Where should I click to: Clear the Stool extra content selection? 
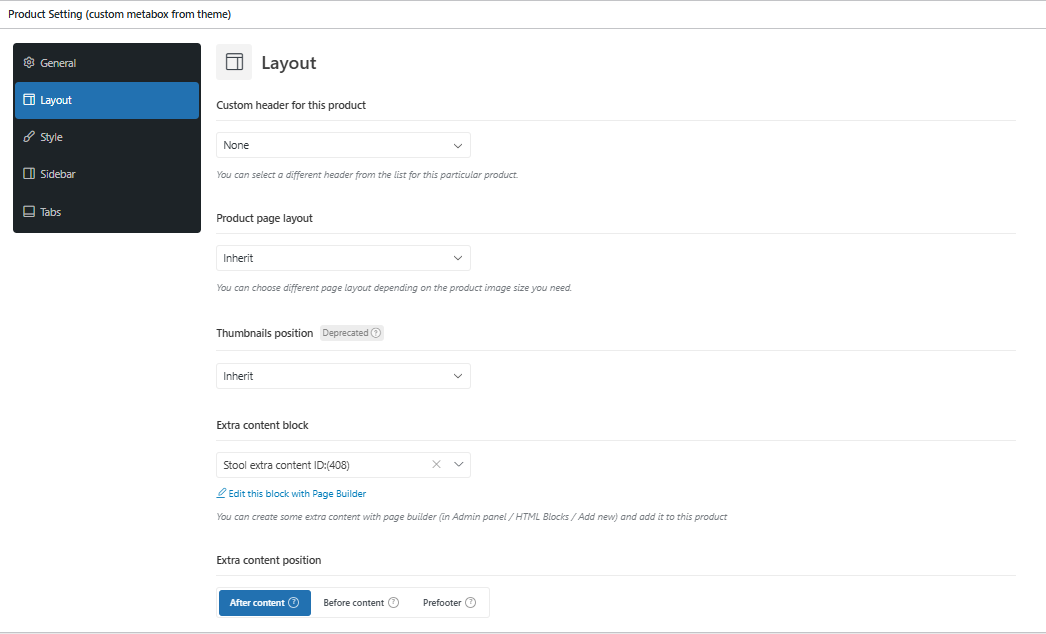click(x=436, y=464)
